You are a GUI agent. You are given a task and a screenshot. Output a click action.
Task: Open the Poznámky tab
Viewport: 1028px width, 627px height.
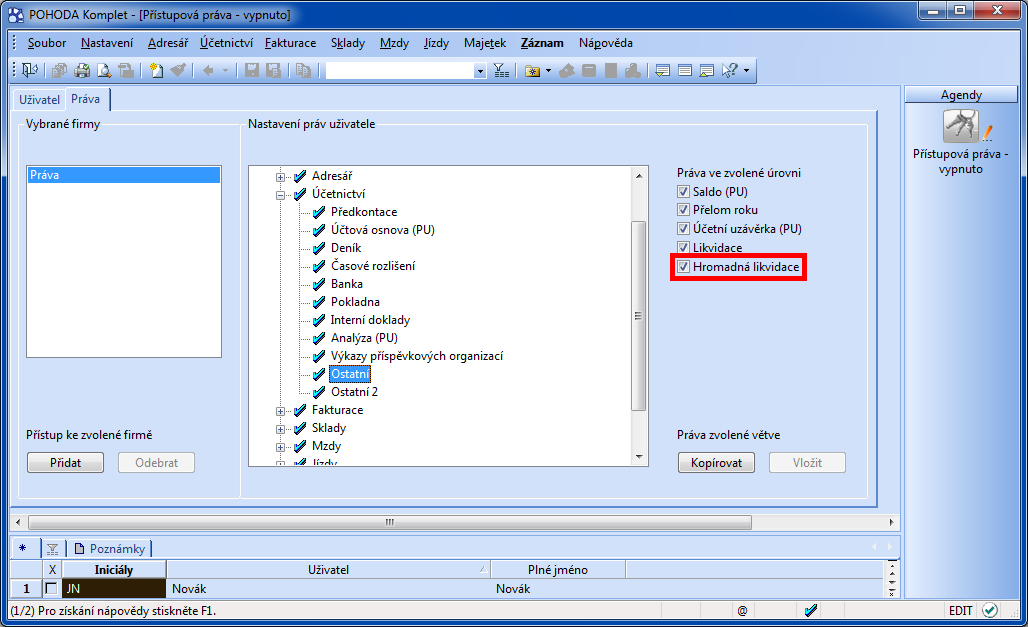[110, 548]
